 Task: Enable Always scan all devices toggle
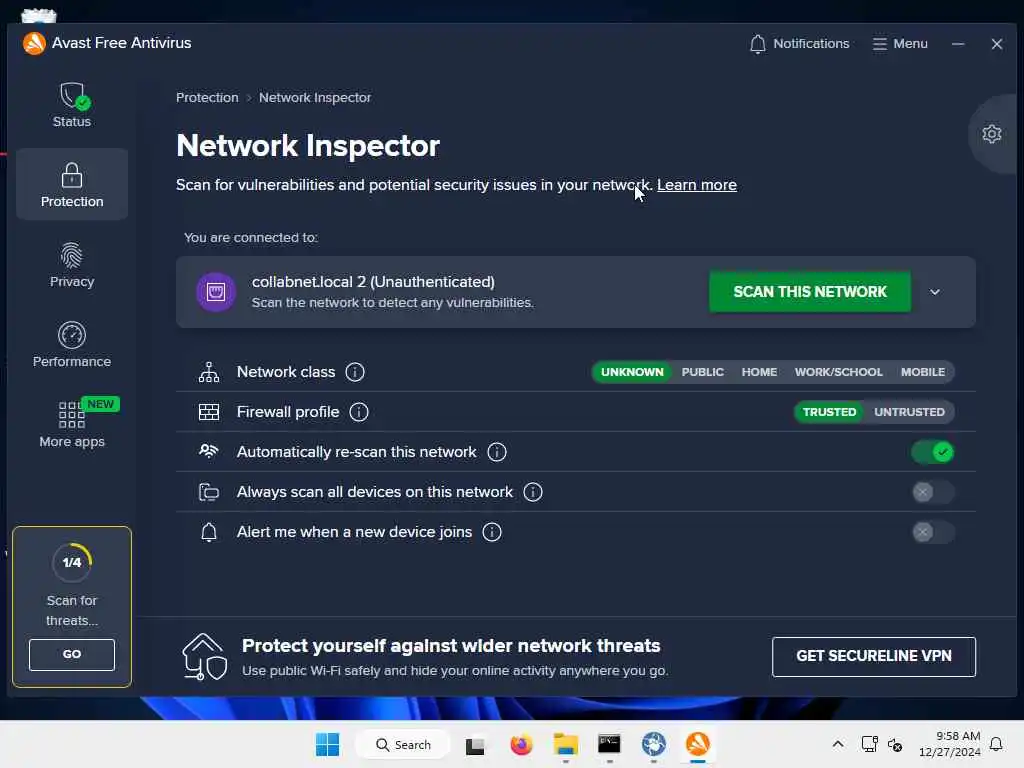point(933,492)
